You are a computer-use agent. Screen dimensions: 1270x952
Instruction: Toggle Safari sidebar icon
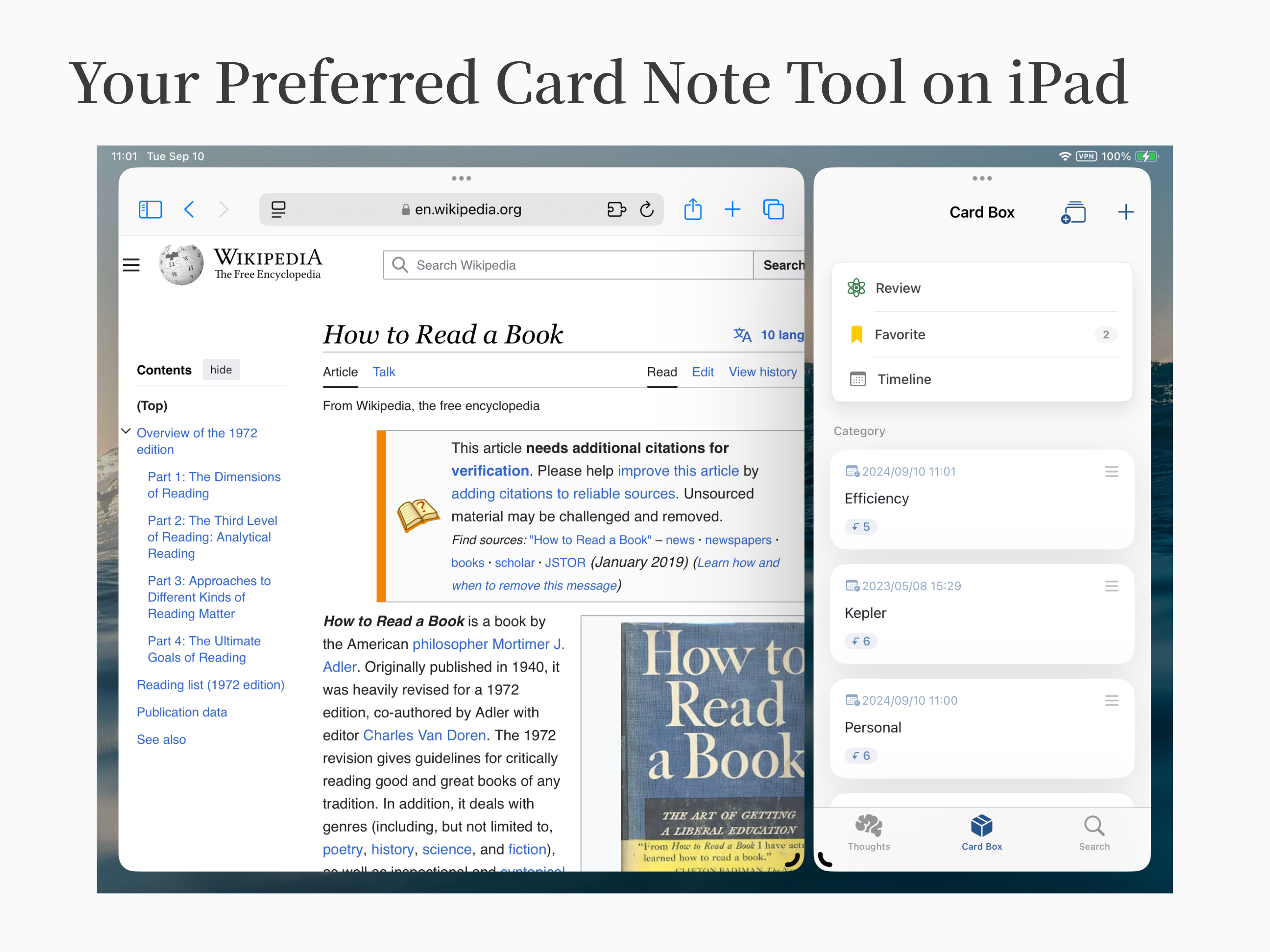click(x=151, y=210)
